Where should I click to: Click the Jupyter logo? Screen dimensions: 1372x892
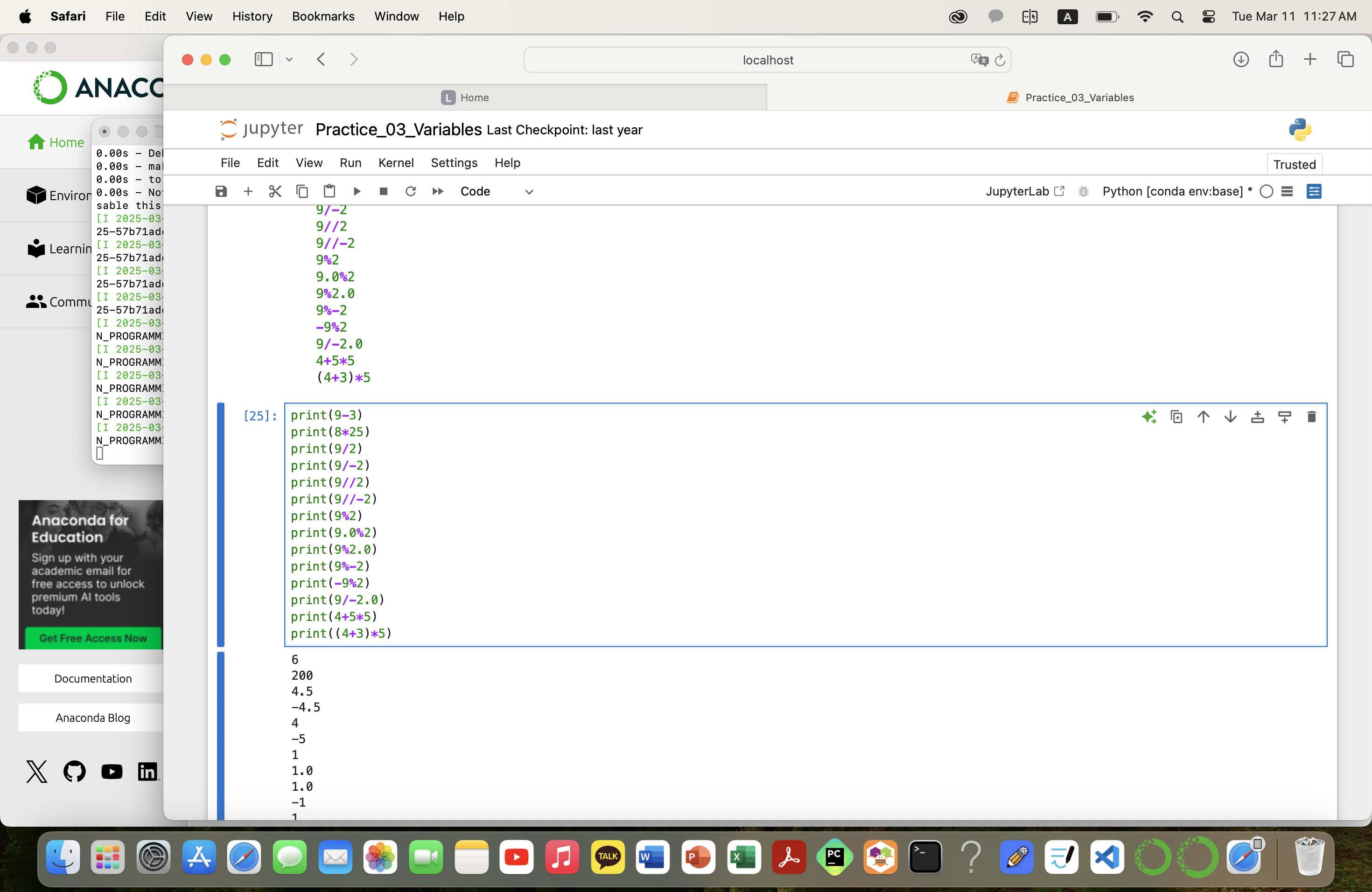262,129
